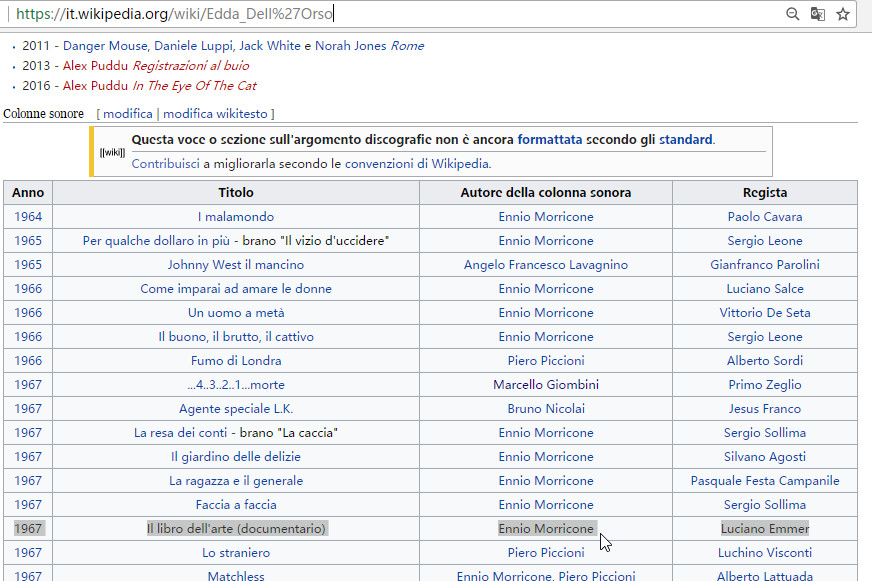Click Piero Piccioni in Fumo di Londra row
This screenshot has height=581, width=872.
click(x=546, y=360)
